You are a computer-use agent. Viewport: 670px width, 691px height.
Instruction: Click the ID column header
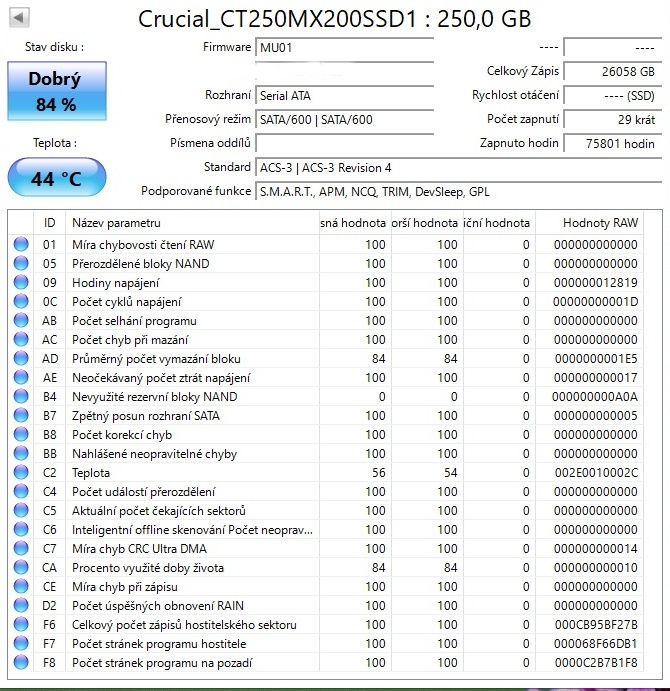coord(49,223)
